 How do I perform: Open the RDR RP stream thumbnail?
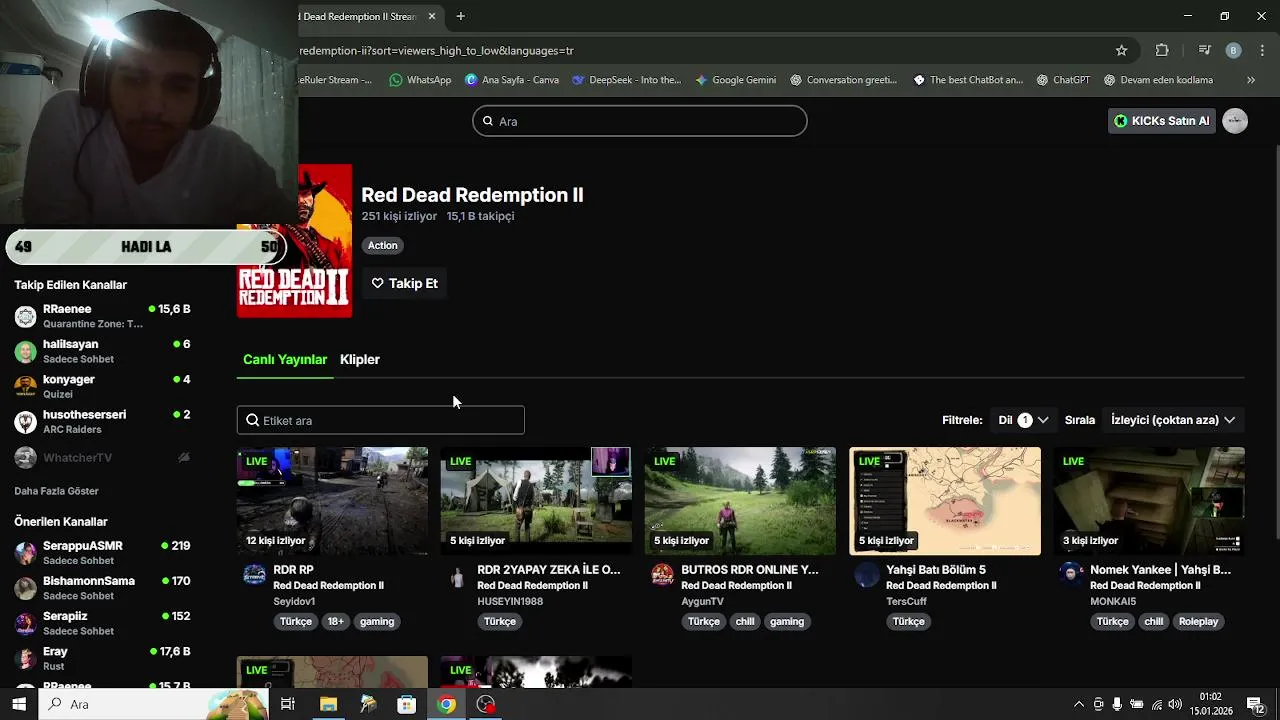click(332, 501)
